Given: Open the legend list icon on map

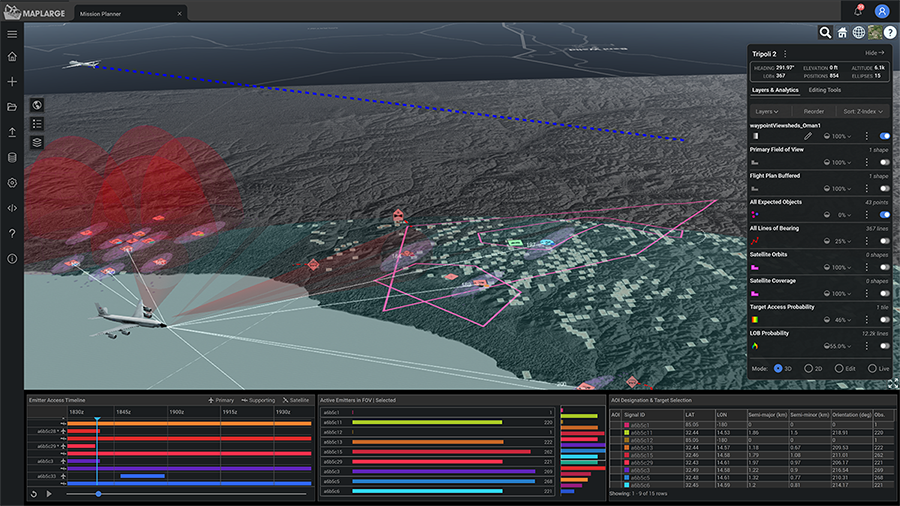Looking at the screenshot, I should point(37,124).
